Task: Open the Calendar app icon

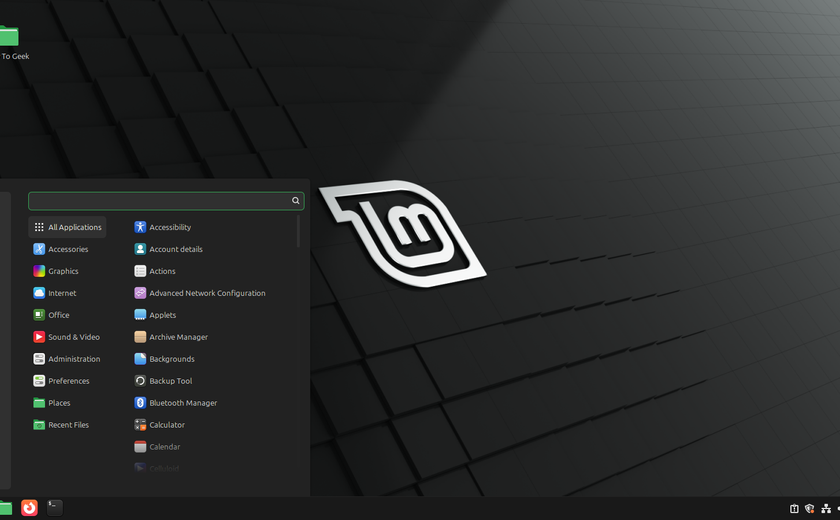Action: (140, 447)
